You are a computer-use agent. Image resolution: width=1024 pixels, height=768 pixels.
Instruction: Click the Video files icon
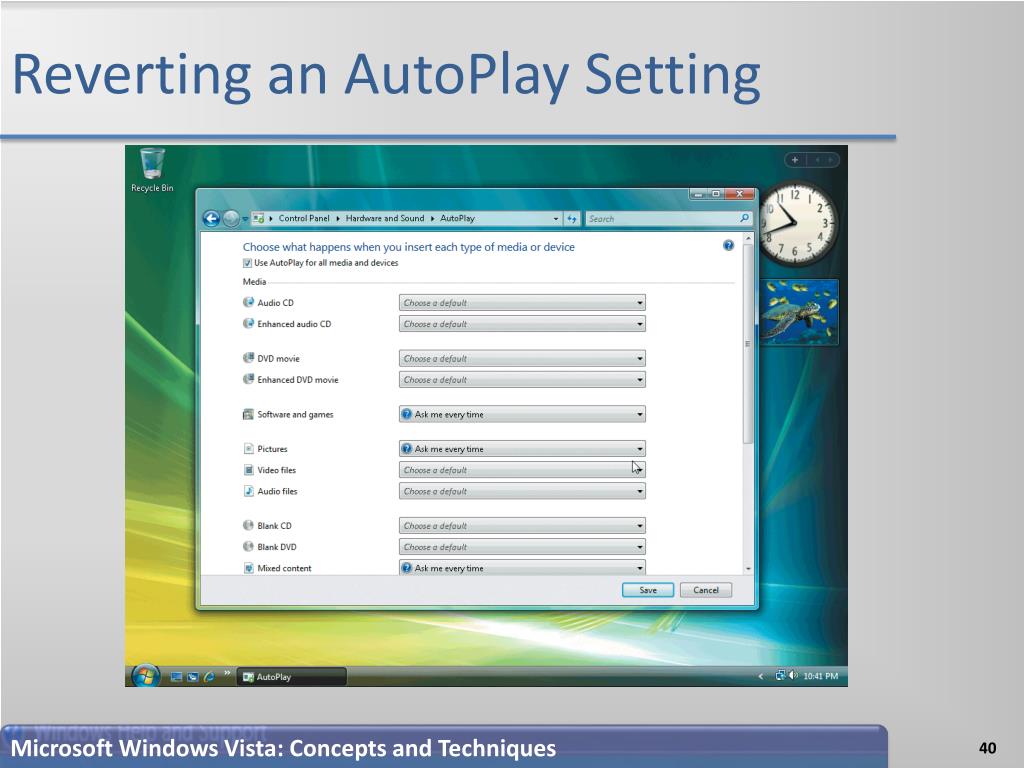[x=248, y=470]
